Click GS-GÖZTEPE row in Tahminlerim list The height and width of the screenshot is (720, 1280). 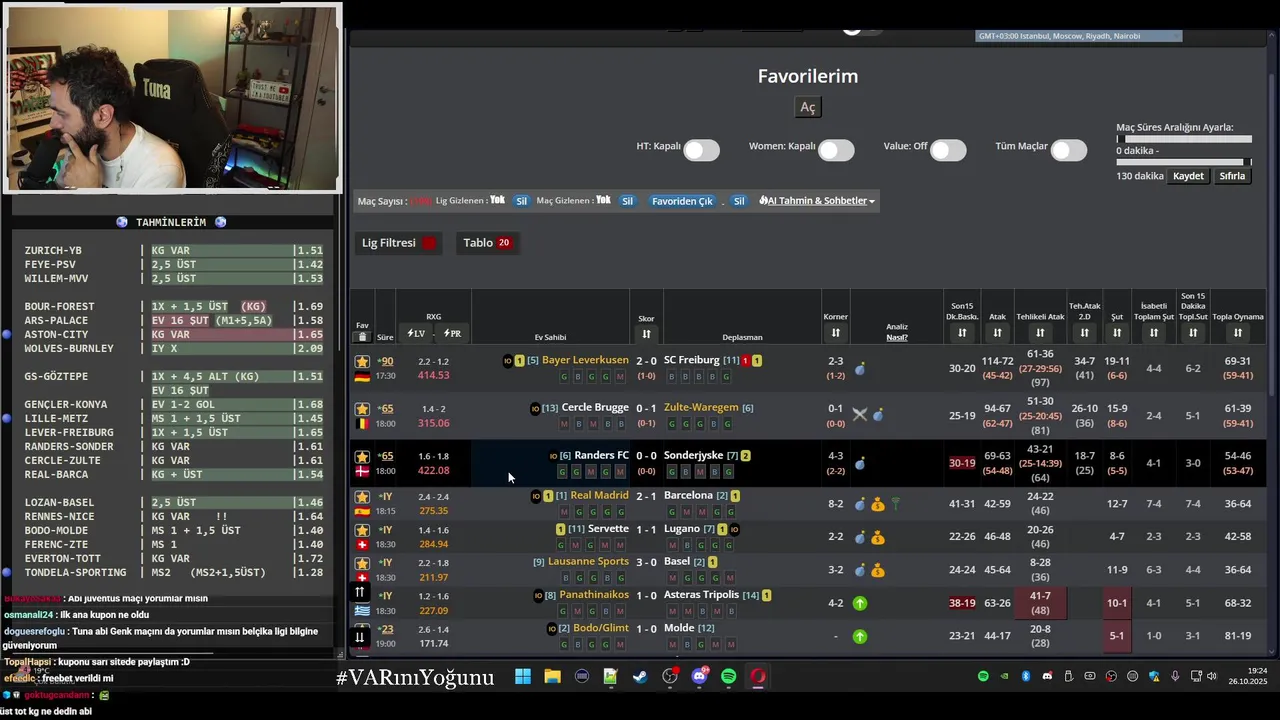coord(174,377)
